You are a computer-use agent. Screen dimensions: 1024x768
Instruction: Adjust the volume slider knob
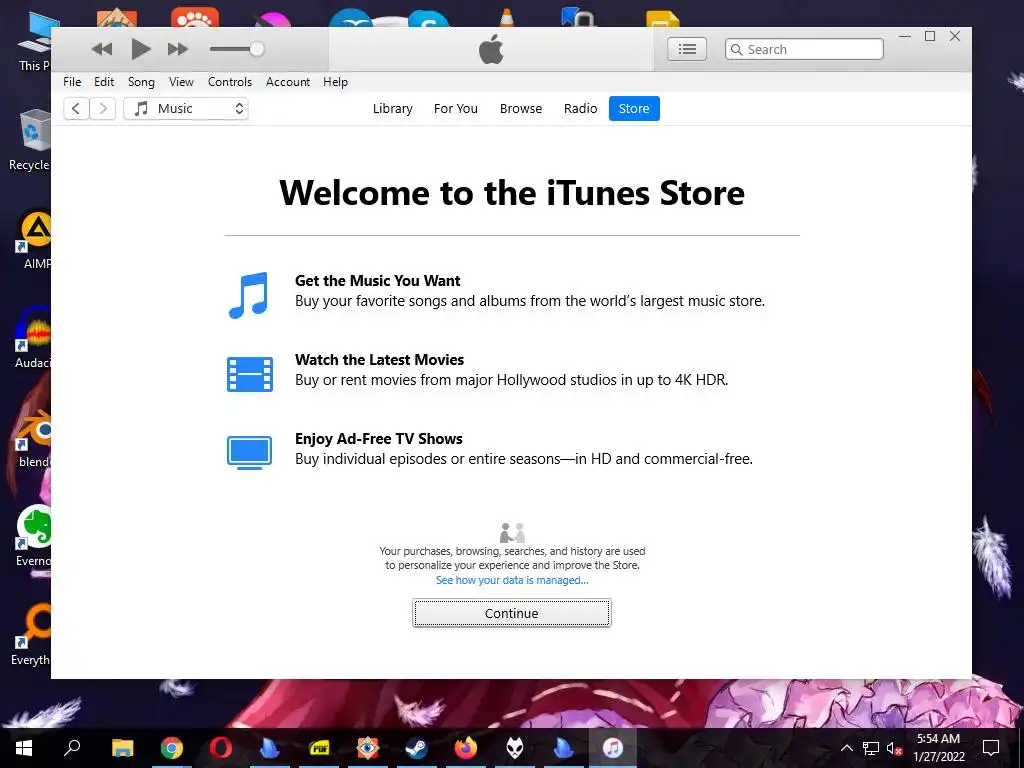(x=257, y=49)
